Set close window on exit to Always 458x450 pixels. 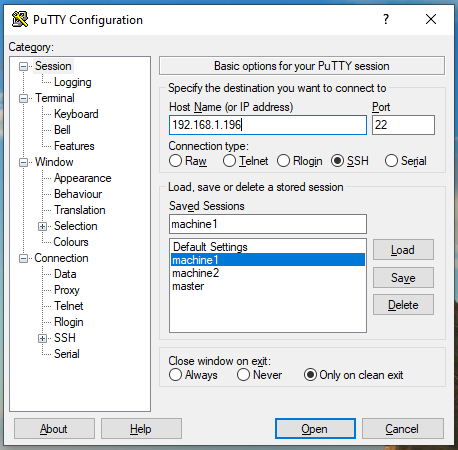tap(175, 375)
